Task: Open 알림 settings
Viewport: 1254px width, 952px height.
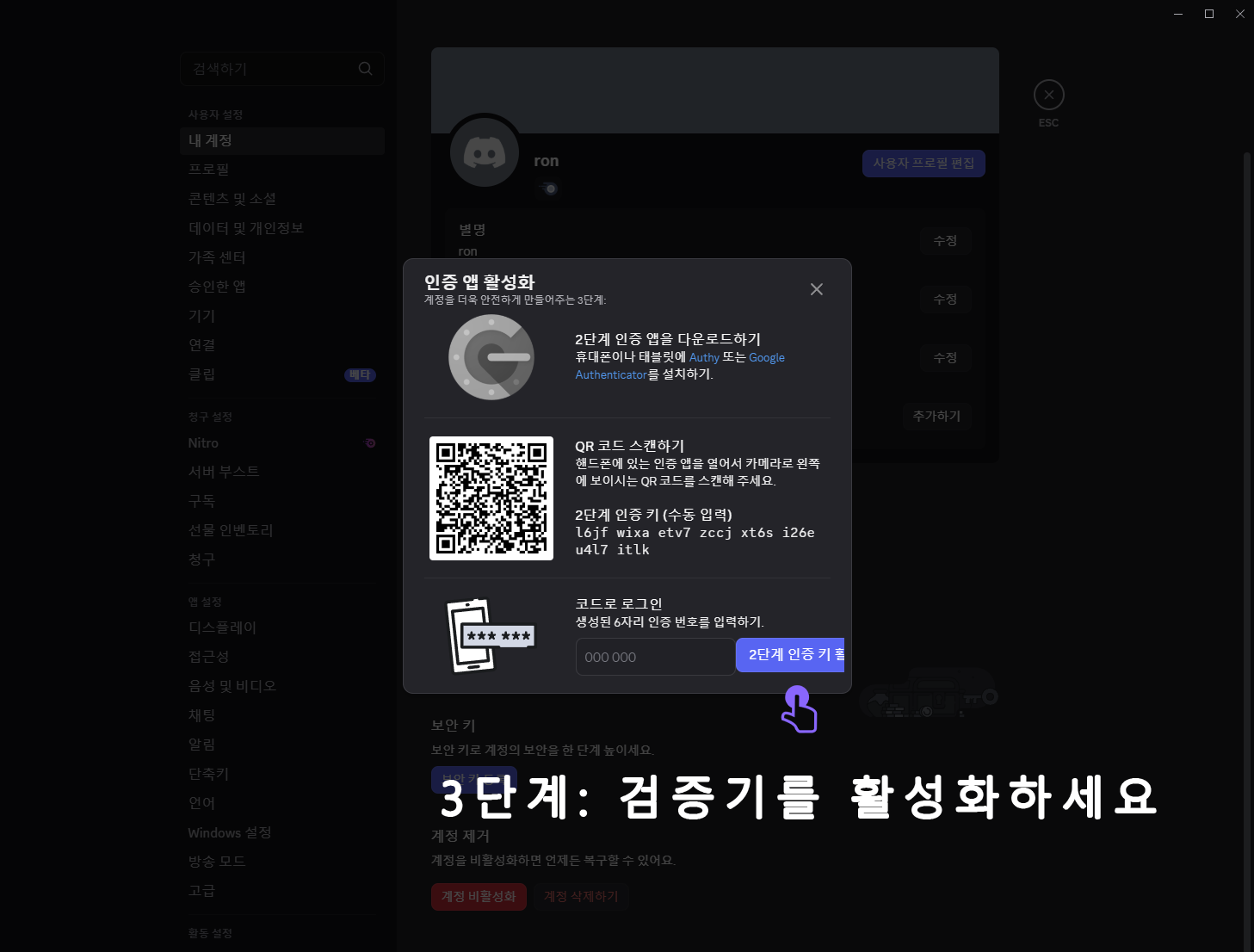Action: [x=282, y=745]
